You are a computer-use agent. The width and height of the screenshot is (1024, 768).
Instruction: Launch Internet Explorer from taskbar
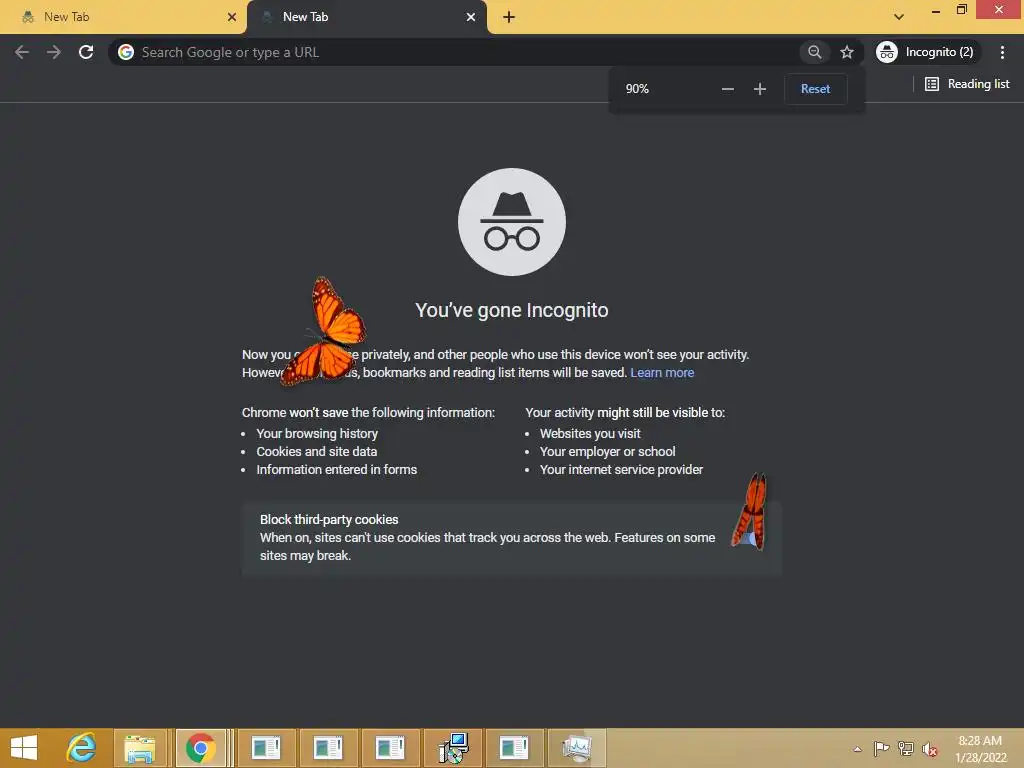click(x=82, y=748)
